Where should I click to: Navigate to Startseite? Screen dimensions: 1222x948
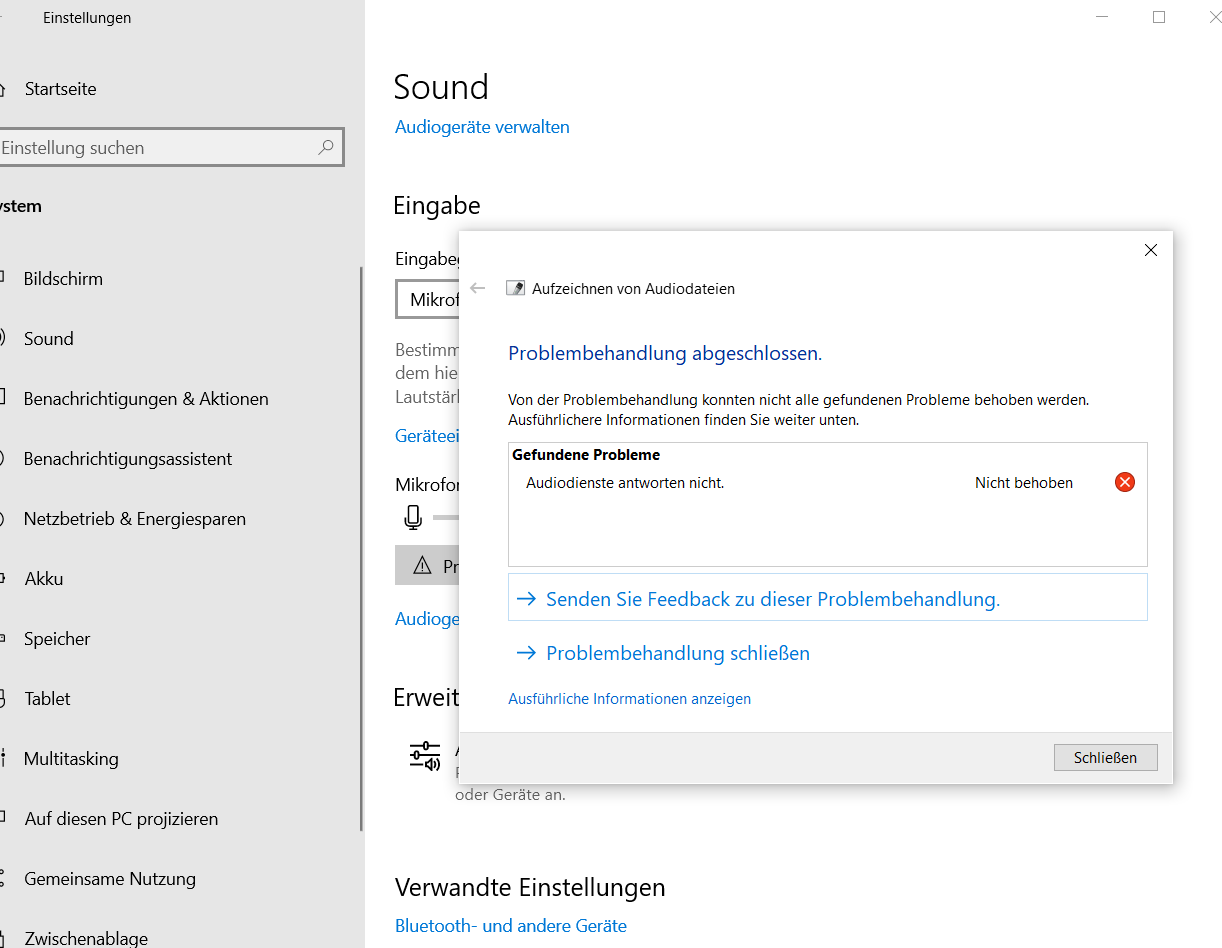[60, 89]
